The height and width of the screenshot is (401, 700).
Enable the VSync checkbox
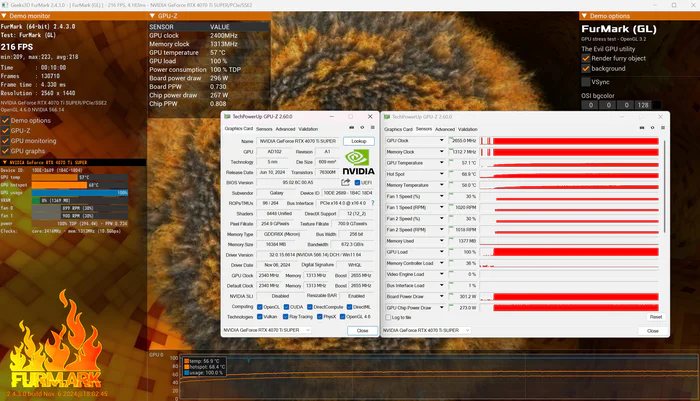586,82
